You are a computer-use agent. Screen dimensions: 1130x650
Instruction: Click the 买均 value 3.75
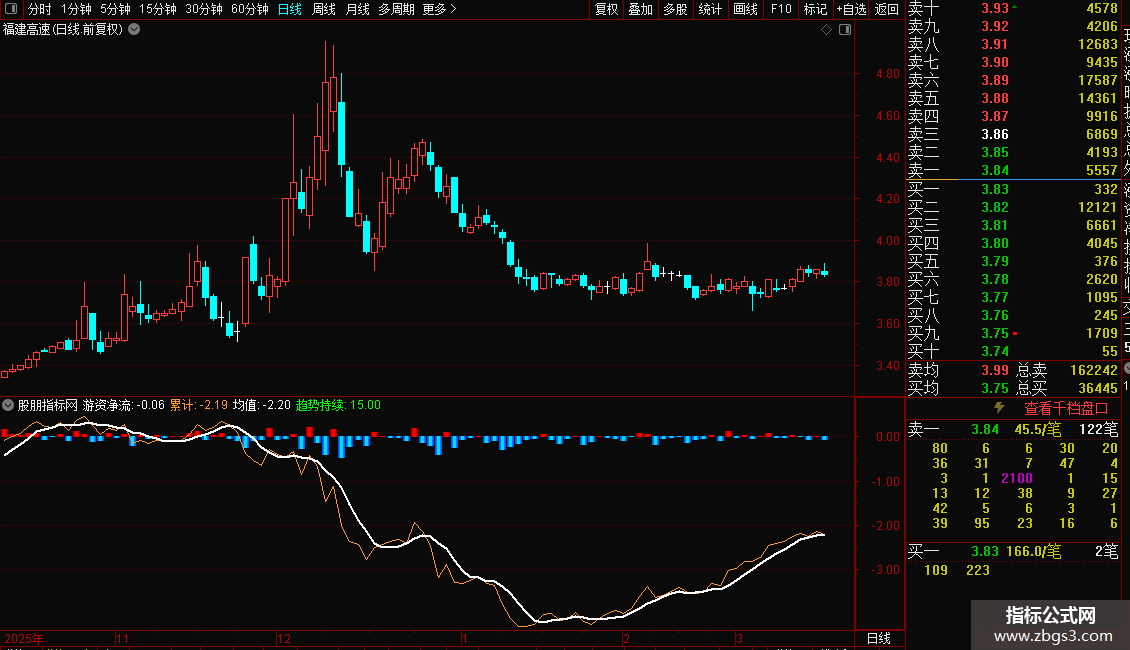[995, 388]
